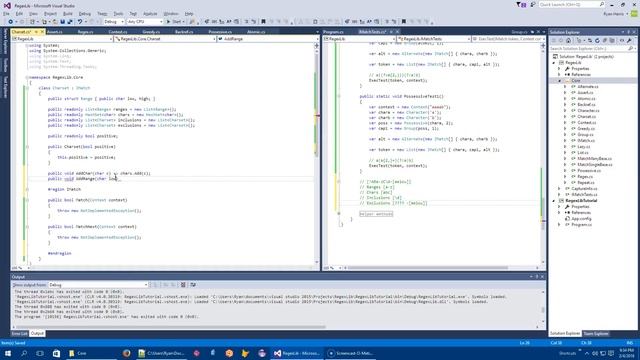Open the Edit menu

pyautogui.click(x=19, y=13)
